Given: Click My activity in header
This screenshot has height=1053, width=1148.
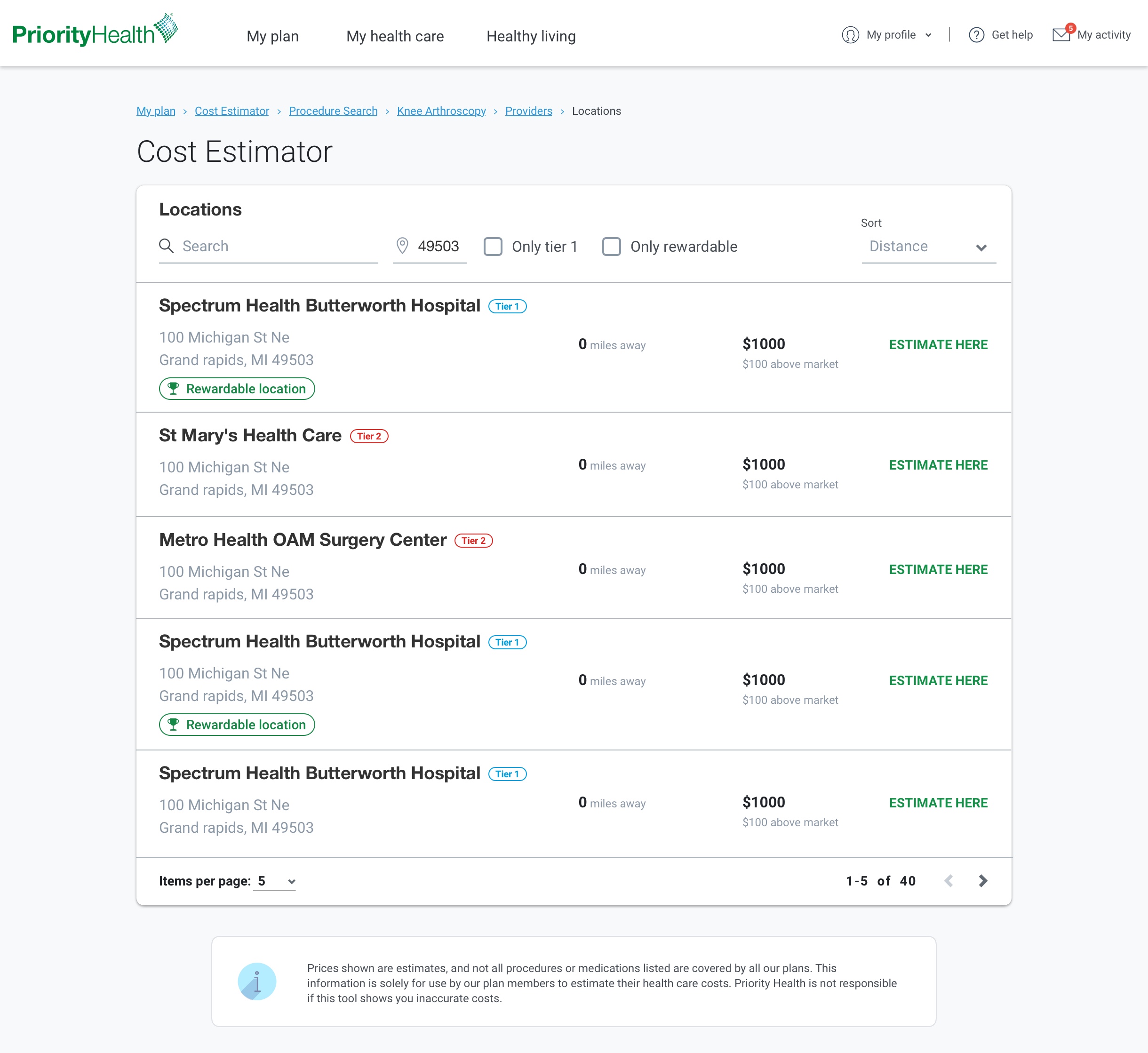Looking at the screenshot, I should coord(1104,35).
